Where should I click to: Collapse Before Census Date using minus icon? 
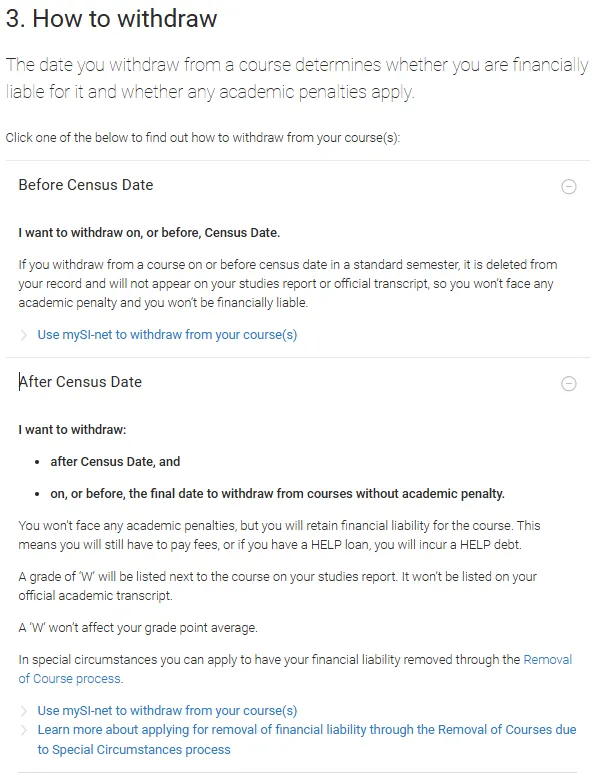[x=568, y=186]
